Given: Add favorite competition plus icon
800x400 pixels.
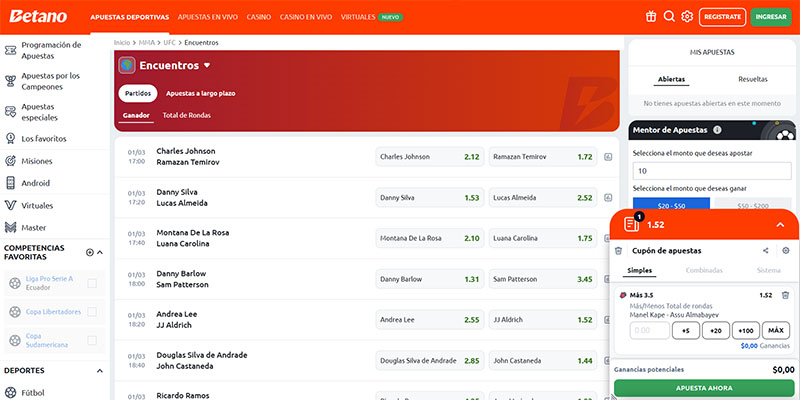Looking at the screenshot, I should pyautogui.click(x=90, y=252).
